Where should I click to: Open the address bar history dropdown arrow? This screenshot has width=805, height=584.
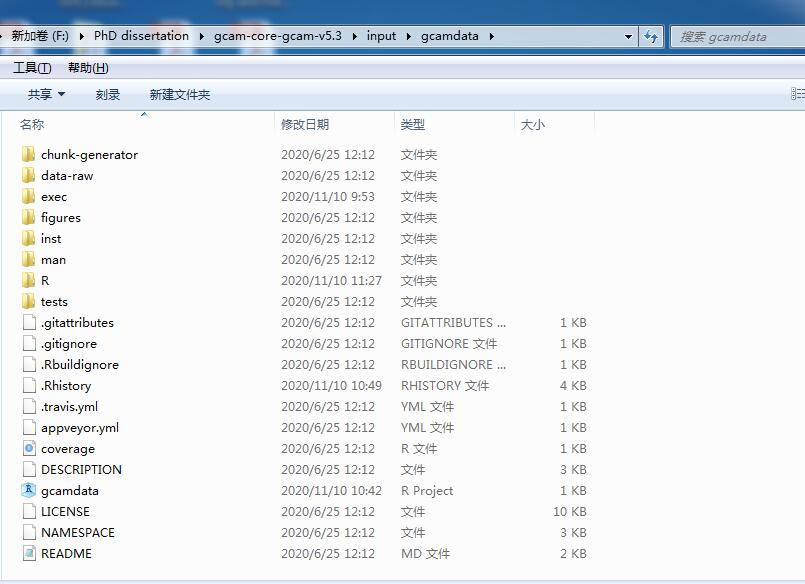pos(629,36)
